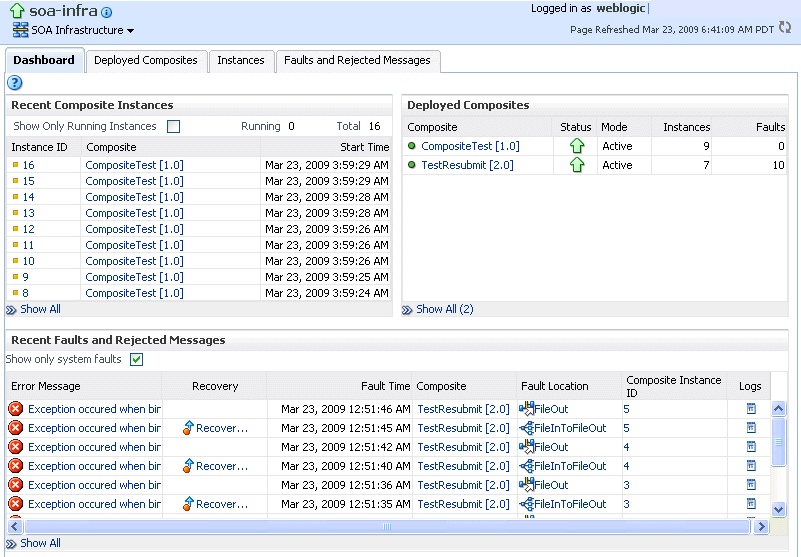Screen dimensions: 801x557
Task: Open instance ID 16 link
Action: [x=29, y=165]
